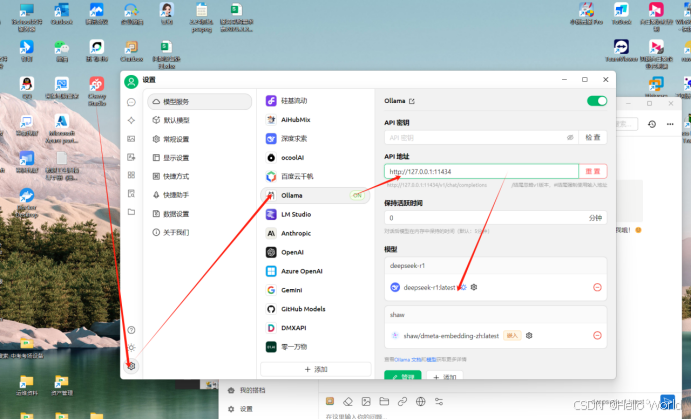Click the link icon in the chat toolbar
691x419 pixels.
[x=402, y=401]
